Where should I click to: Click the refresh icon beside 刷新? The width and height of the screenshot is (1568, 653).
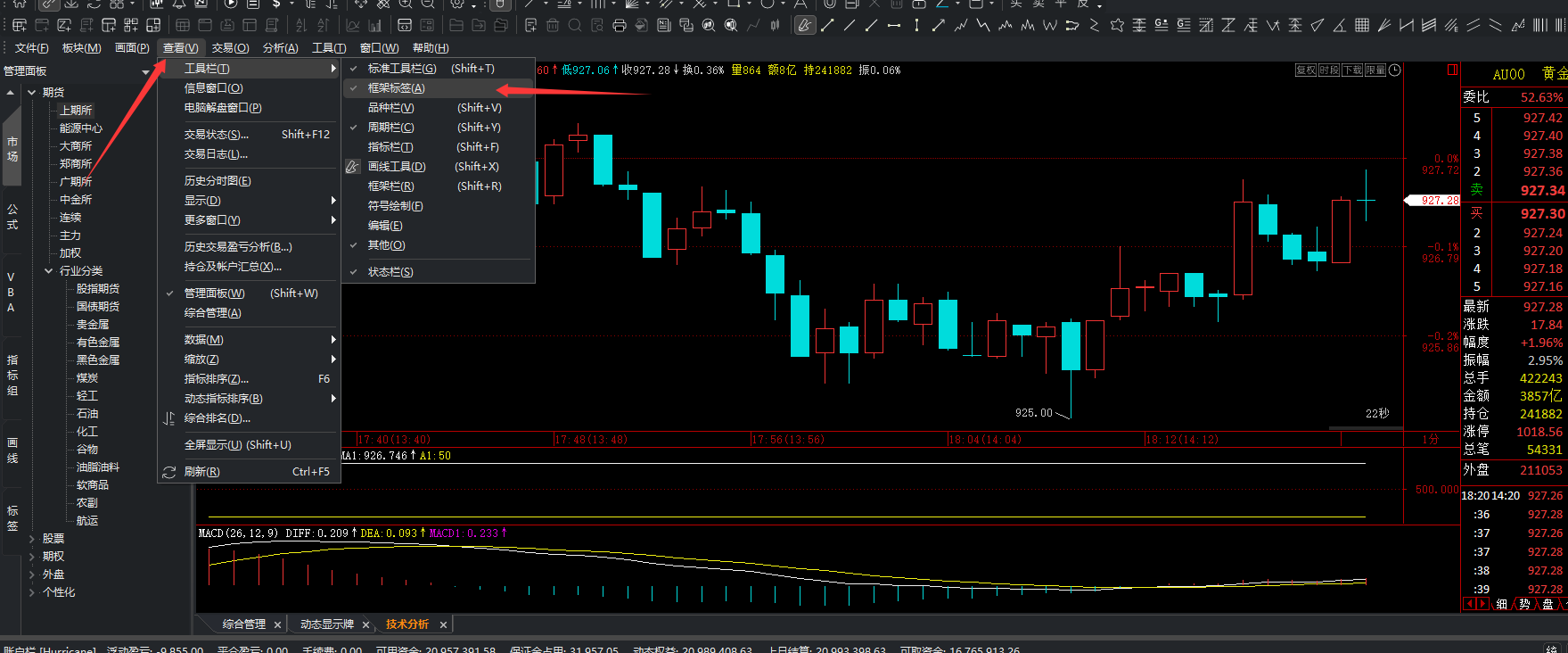tap(169, 472)
